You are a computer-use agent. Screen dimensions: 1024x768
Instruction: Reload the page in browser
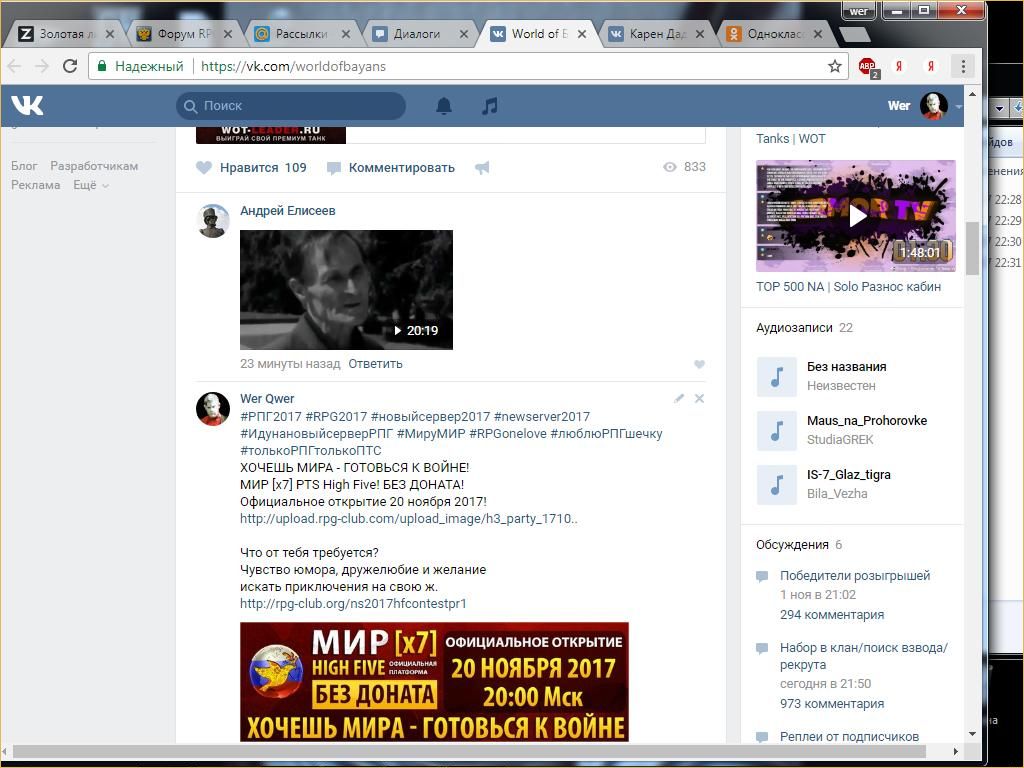coord(70,66)
